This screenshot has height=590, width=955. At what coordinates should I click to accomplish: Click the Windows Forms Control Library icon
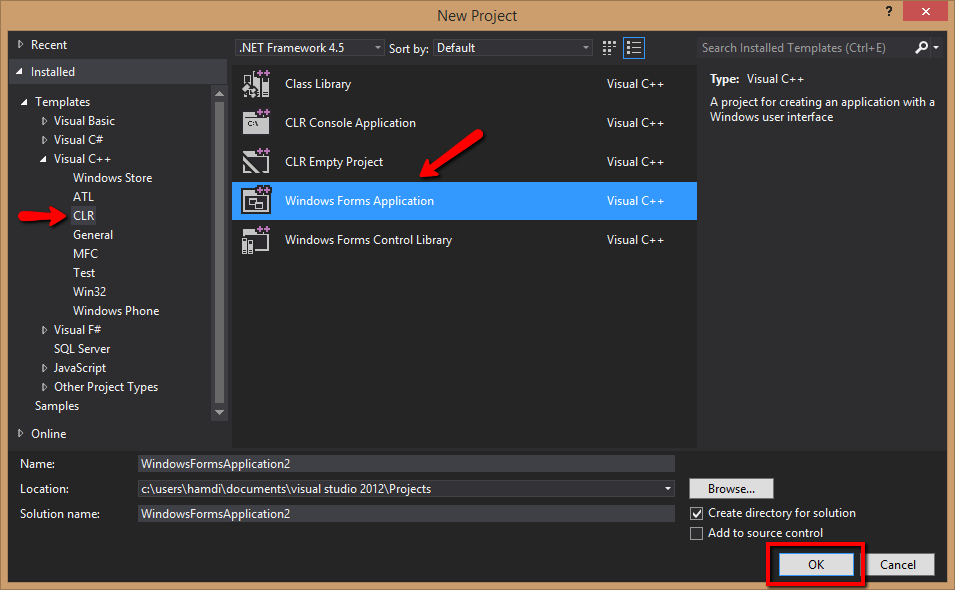[256, 240]
